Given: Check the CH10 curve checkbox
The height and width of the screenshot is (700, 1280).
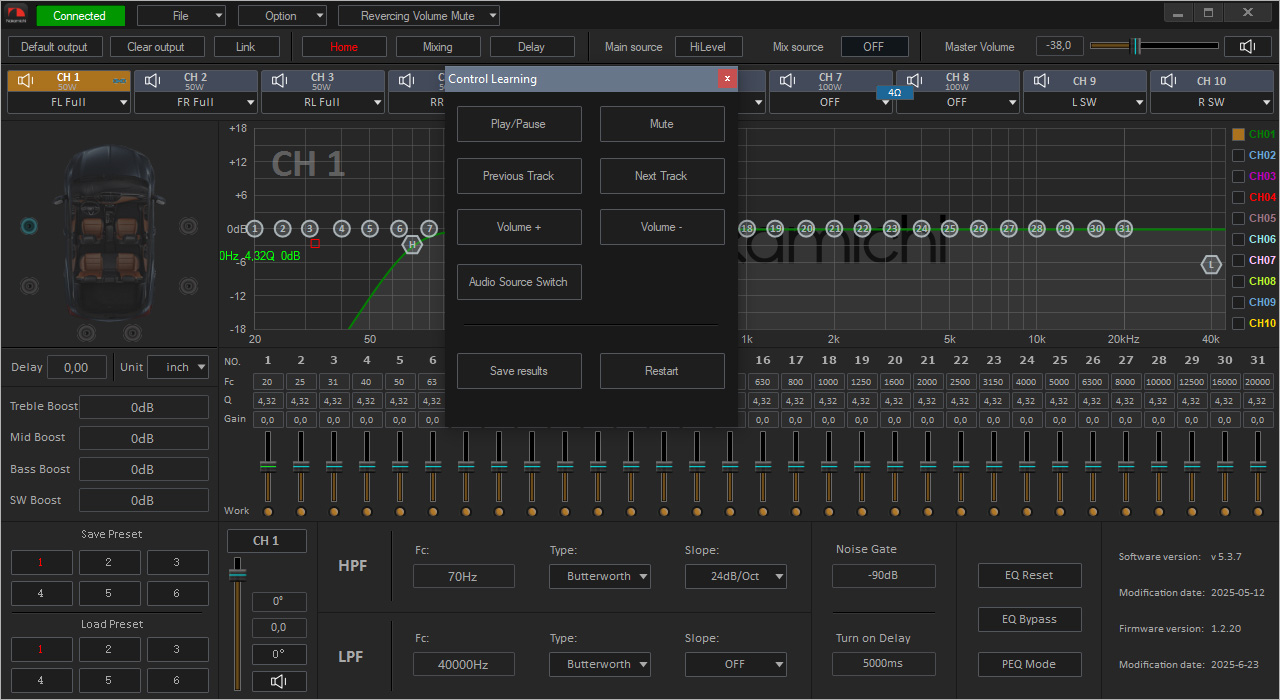Looking at the screenshot, I should 1239,323.
